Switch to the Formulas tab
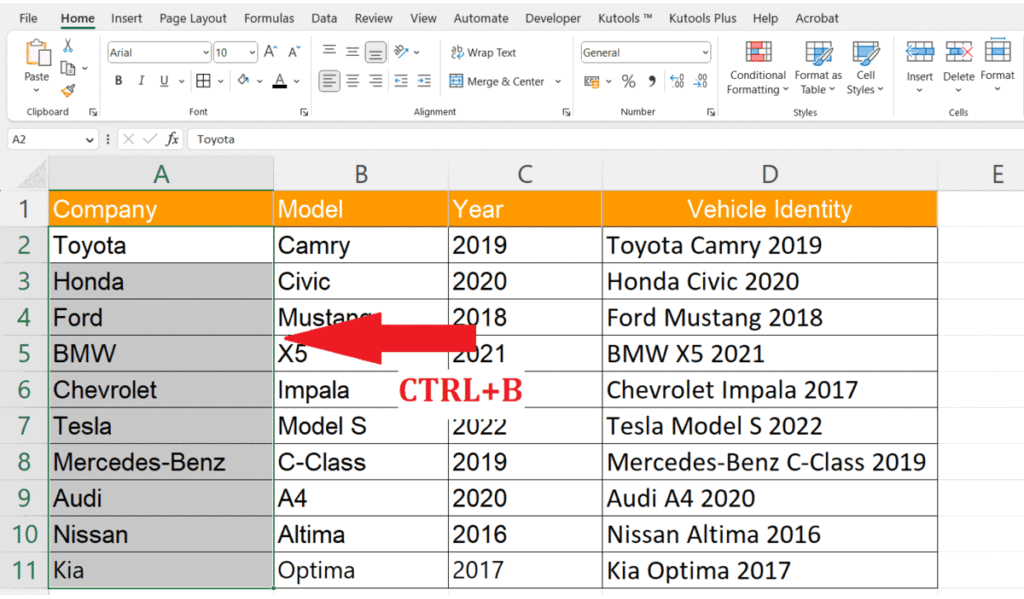 269,18
